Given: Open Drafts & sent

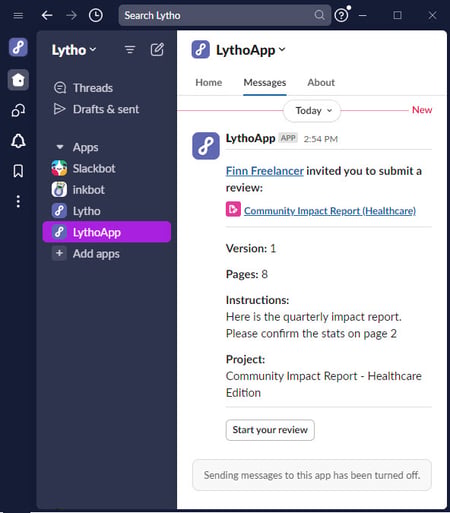Looking at the screenshot, I should click(107, 109).
